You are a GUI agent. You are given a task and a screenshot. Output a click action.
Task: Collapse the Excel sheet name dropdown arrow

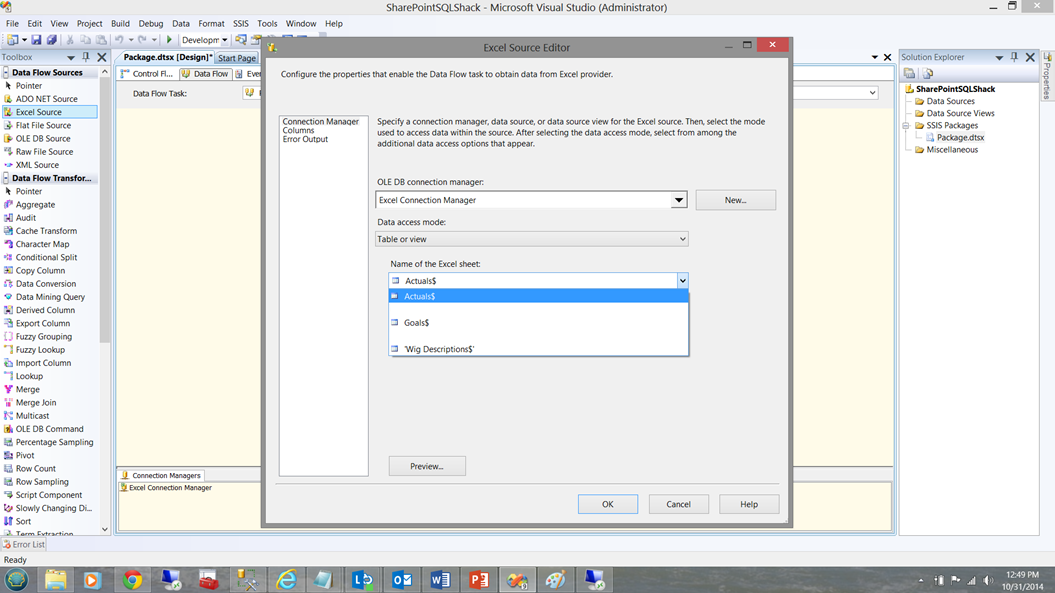(682, 281)
